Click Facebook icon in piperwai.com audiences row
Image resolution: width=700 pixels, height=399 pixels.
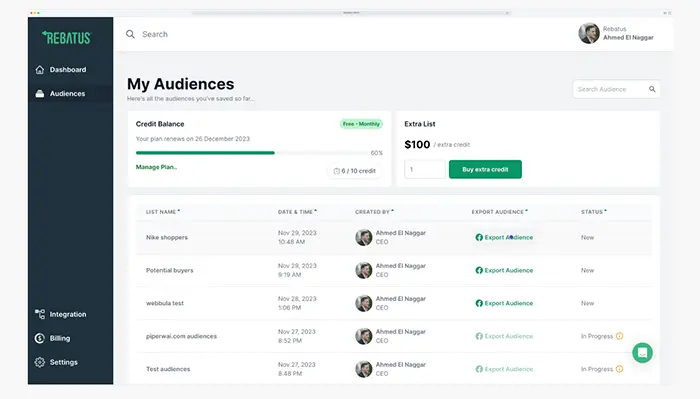(x=479, y=337)
